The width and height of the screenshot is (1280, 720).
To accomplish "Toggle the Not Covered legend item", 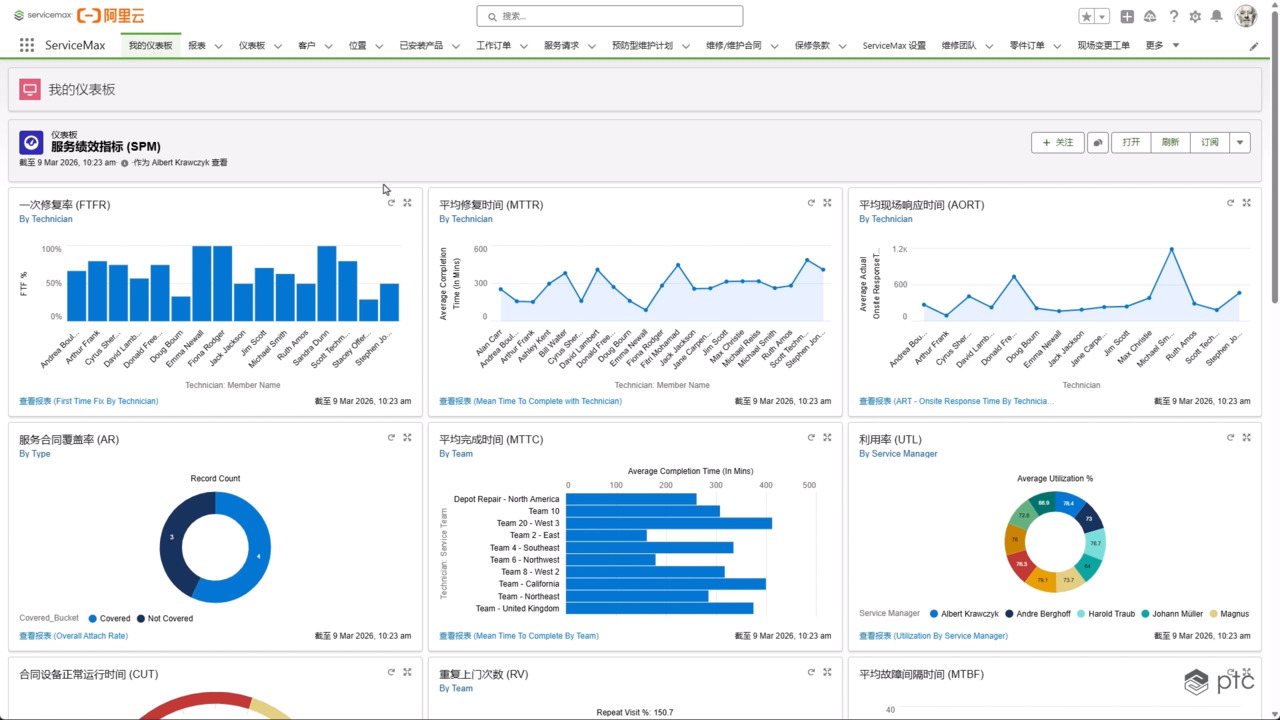I will pyautogui.click(x=165, y=619).
